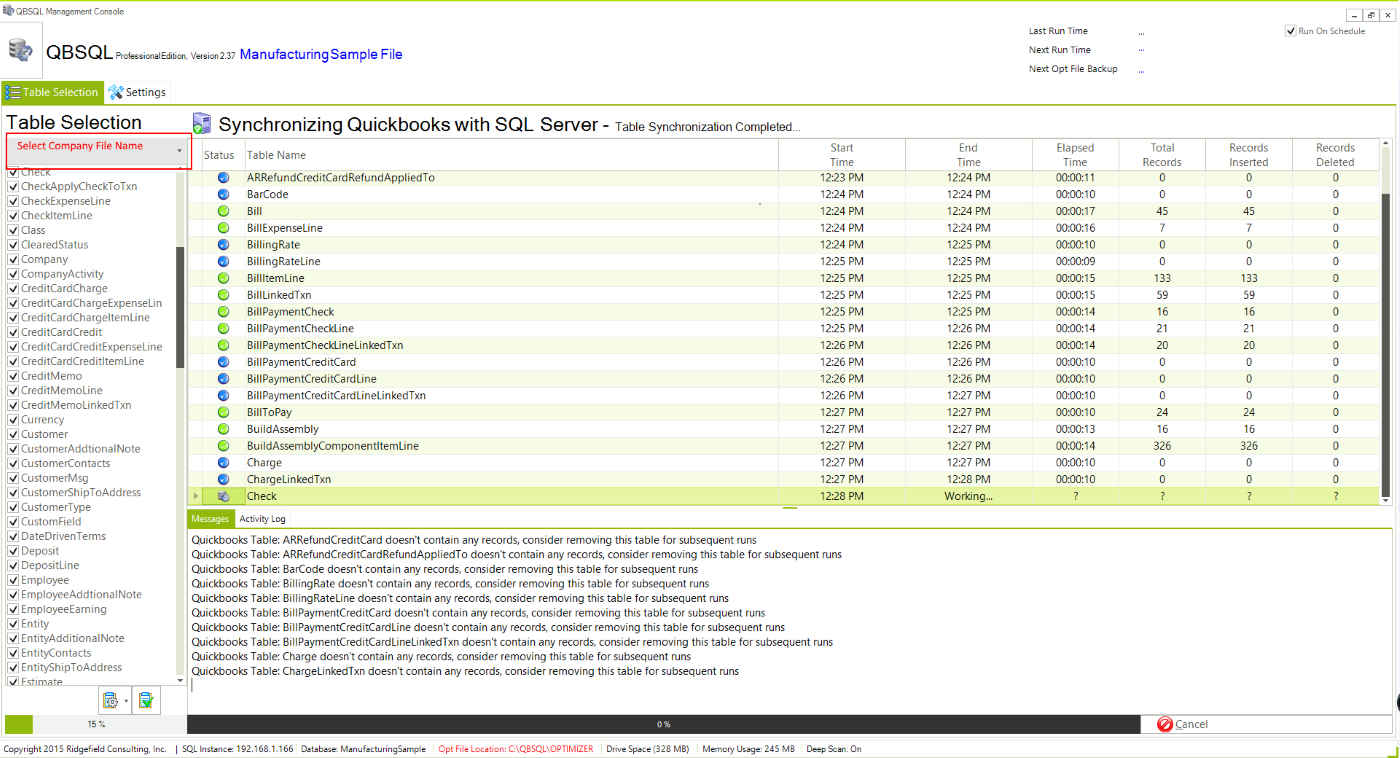
Task: Click the status icon of BillPaymentCreditCard row
Action: point(223,362)
